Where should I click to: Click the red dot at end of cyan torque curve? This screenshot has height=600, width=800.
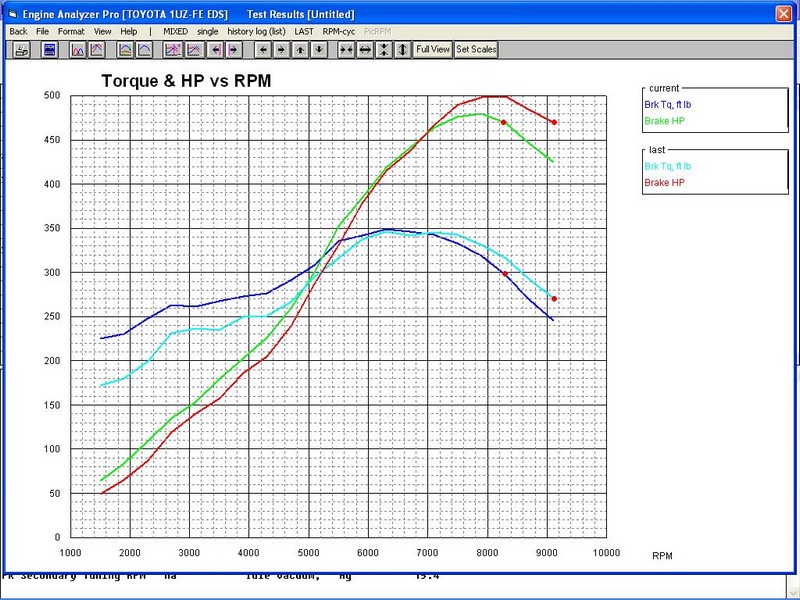click(554, 299)
